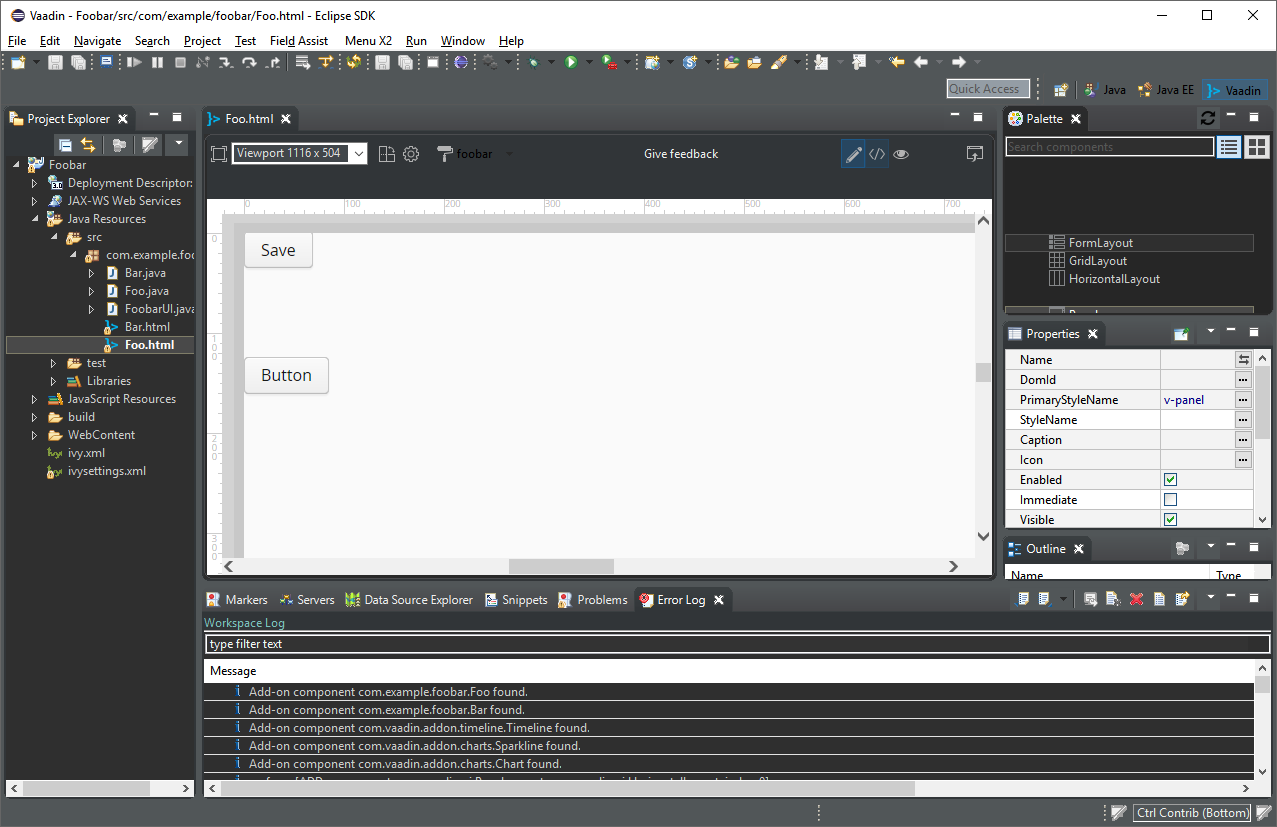Switch Palette to grid view
The width and height of the screenshot is (1277, 827).
pyautogui.click(x=1256, y=147)
